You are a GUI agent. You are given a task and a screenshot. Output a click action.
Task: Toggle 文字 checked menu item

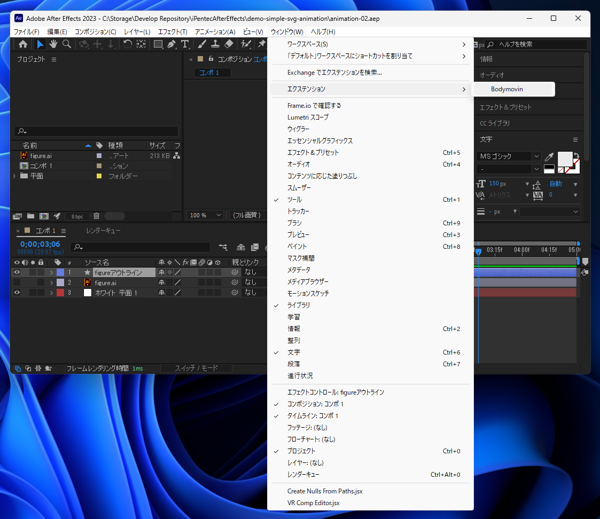(x=370, y=352)
